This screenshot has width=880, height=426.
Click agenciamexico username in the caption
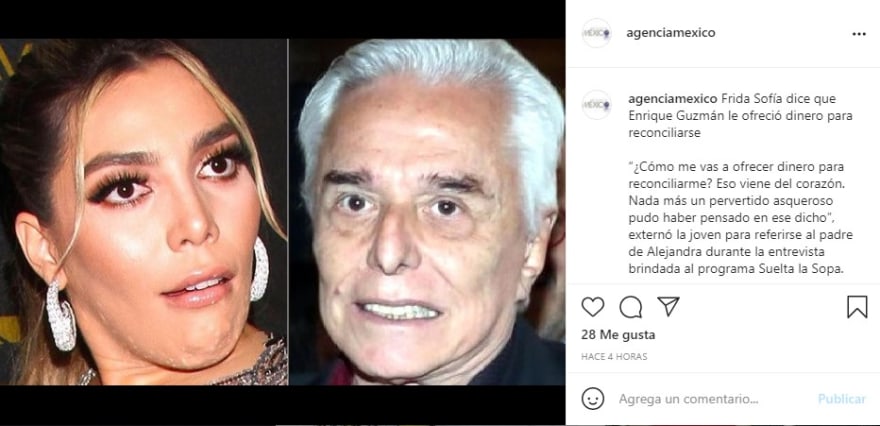(672, 99)
